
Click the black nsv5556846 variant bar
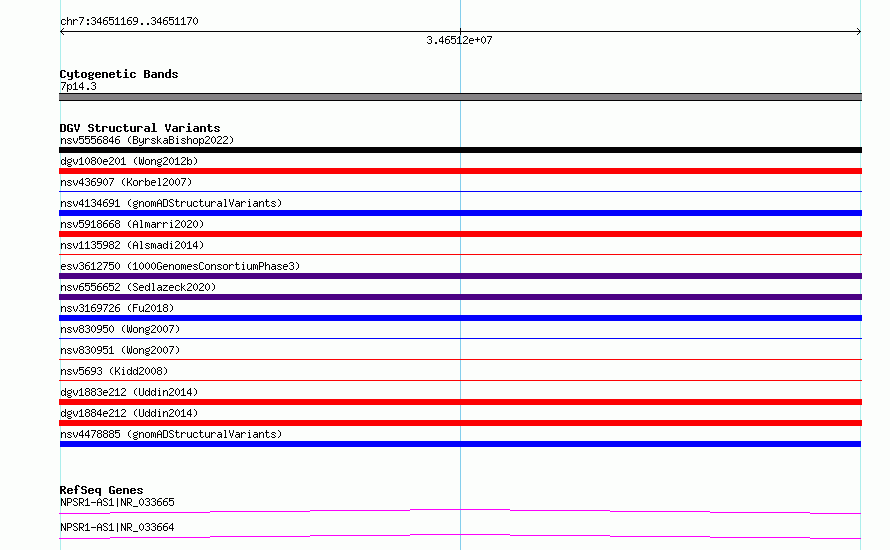pos(460,150)
